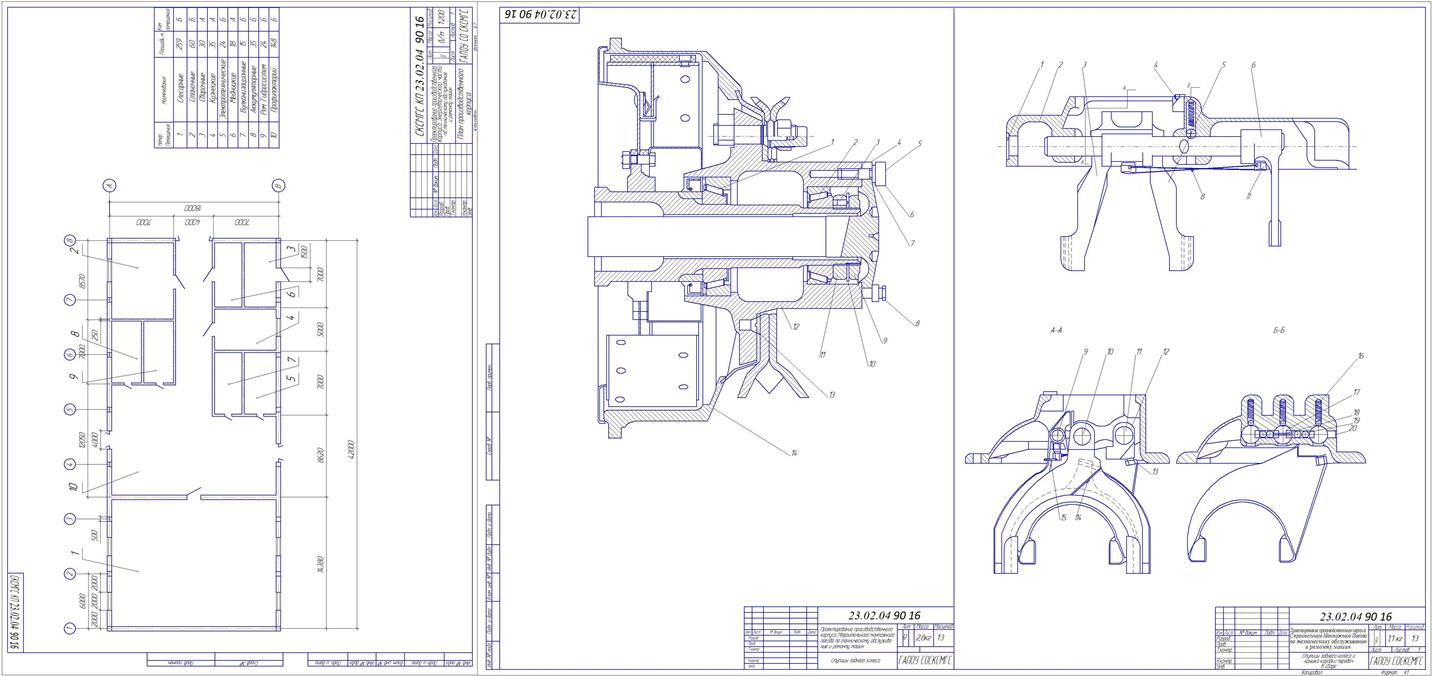Screen dimensions: 1432x676
Task: Select callout 1 on gearbox cover top view
Action: [x=1040, y=65]
